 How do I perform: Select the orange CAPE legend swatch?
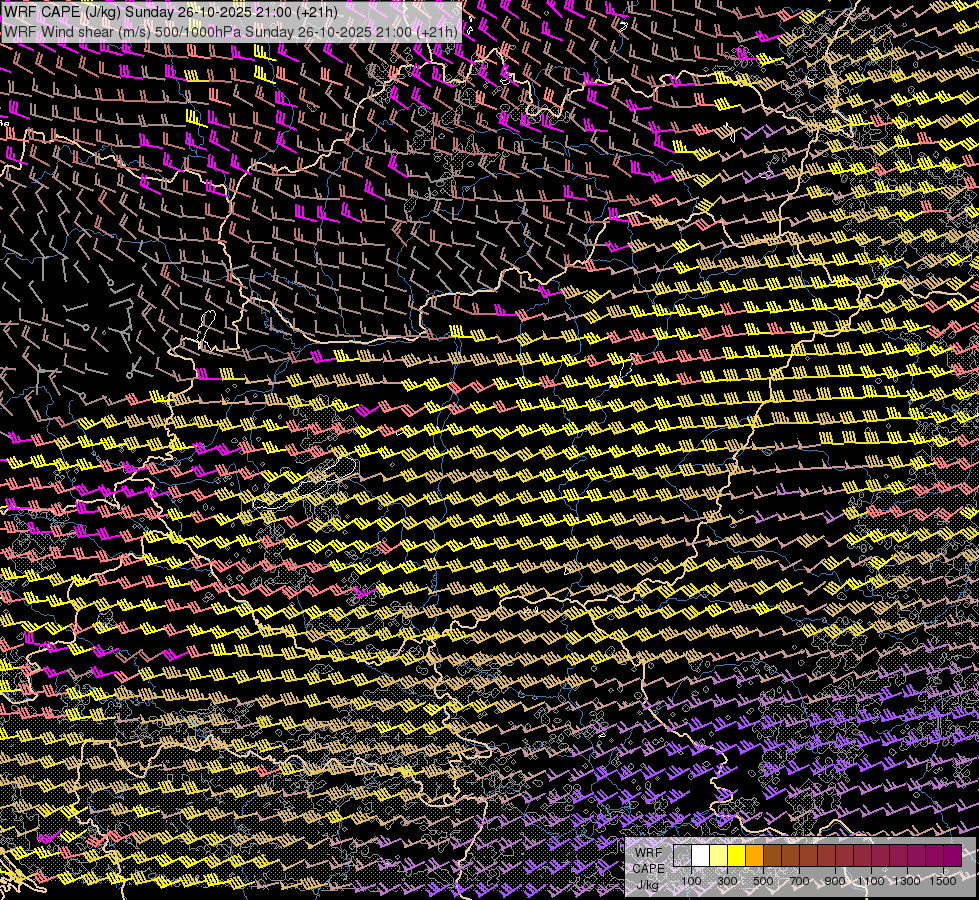pyautogui.click(x=755, y=856)
